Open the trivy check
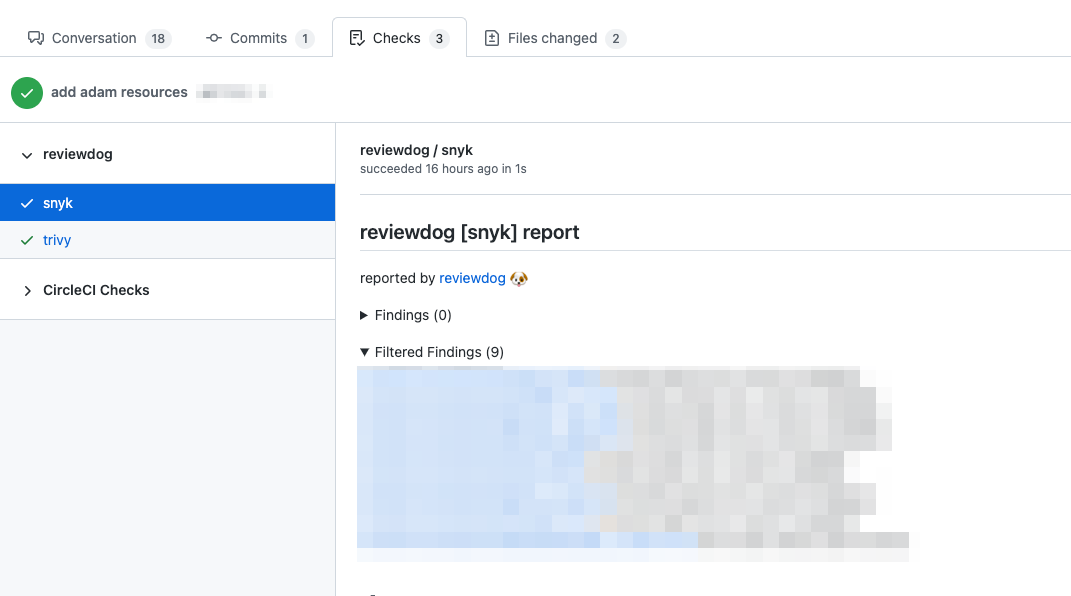This screenshot has width=1071, height=596. (x=57, y=240)
